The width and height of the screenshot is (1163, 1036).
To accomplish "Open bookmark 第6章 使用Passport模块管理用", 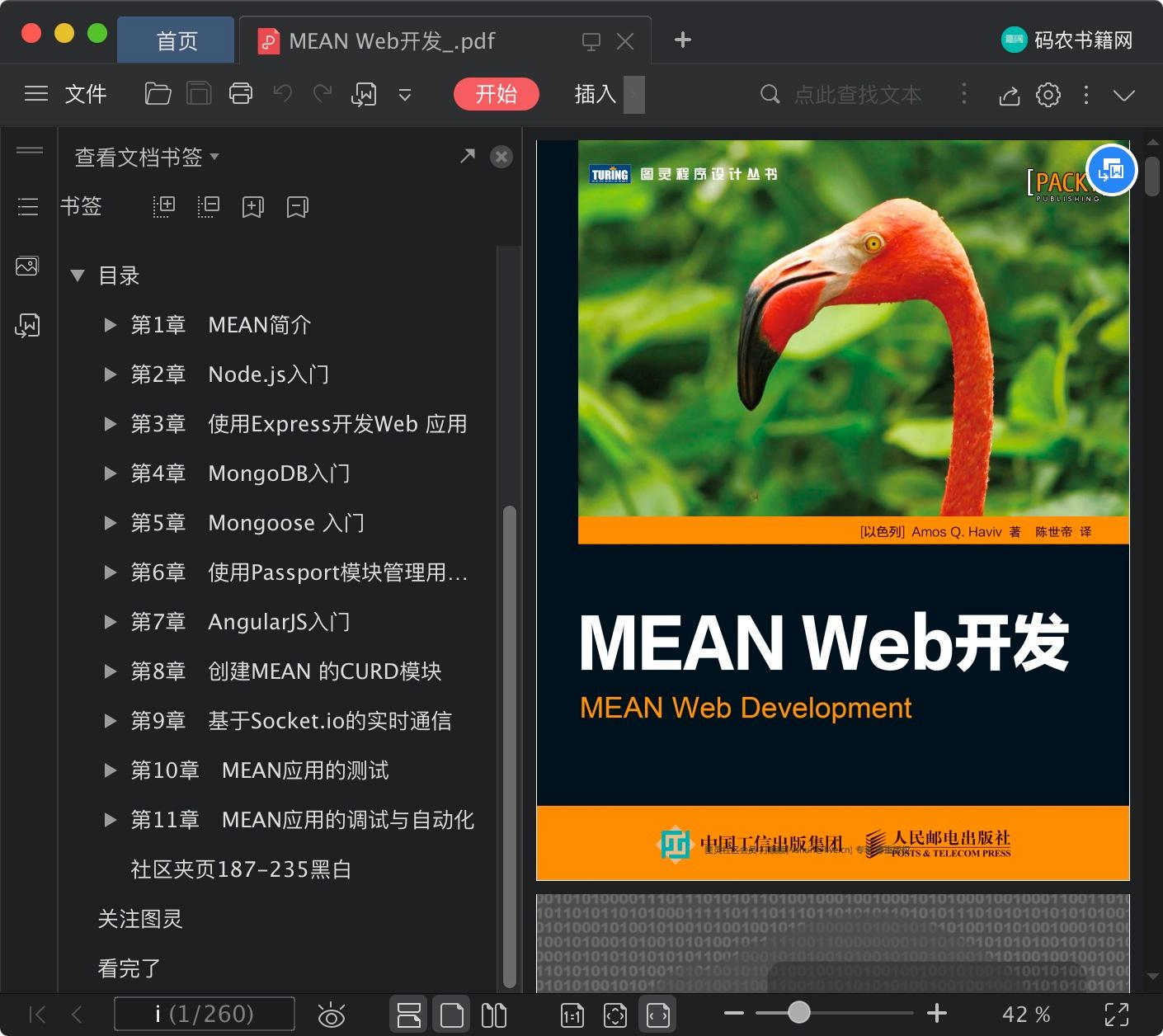I will [x=299, y=572].
